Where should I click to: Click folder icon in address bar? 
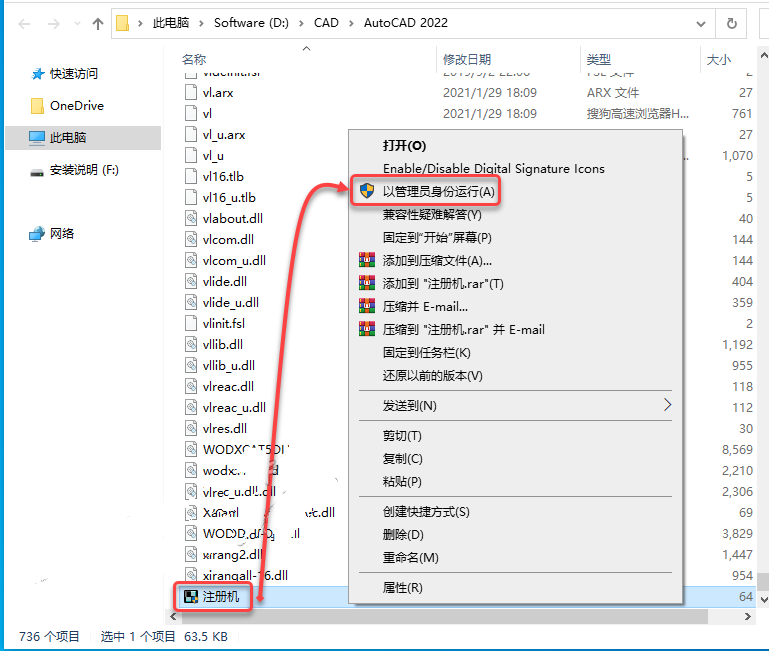pos(122,23)
